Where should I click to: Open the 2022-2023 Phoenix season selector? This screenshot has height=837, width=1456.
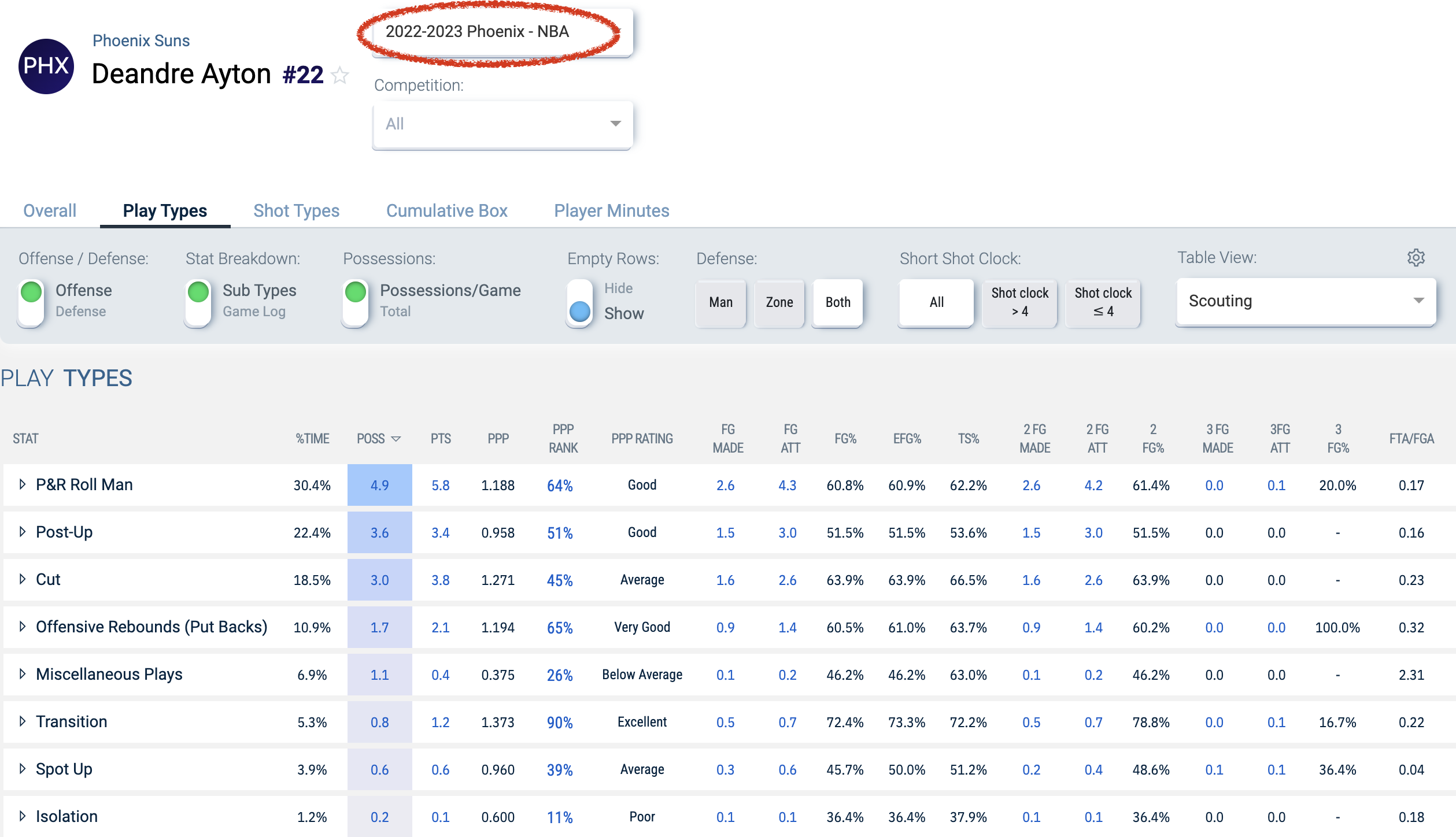click(x=502, y=32)
